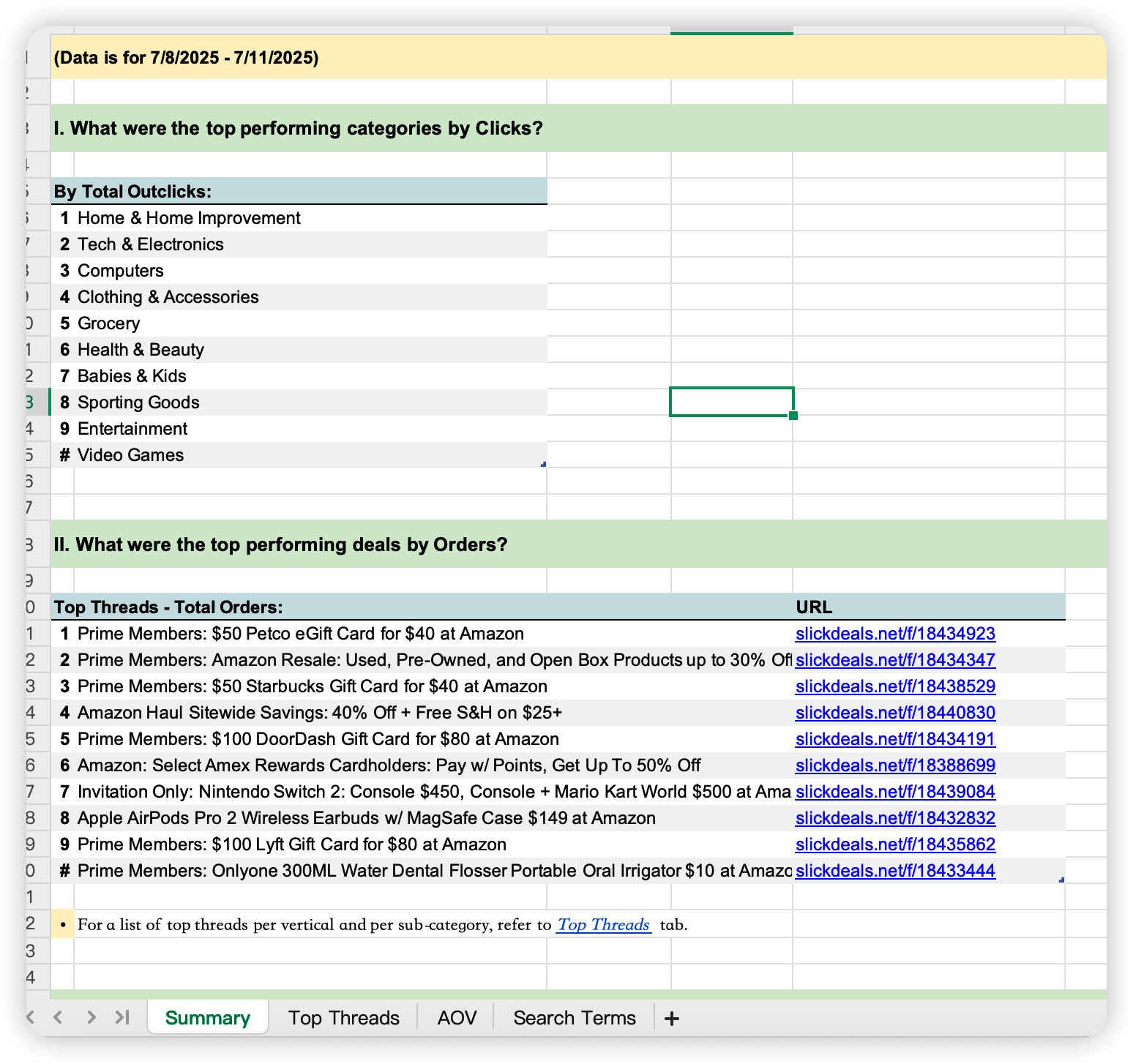Screen dimensions: 1133x1064
Task: Select the Home & Home Improvement cell
Action: (x=310, y=218)
